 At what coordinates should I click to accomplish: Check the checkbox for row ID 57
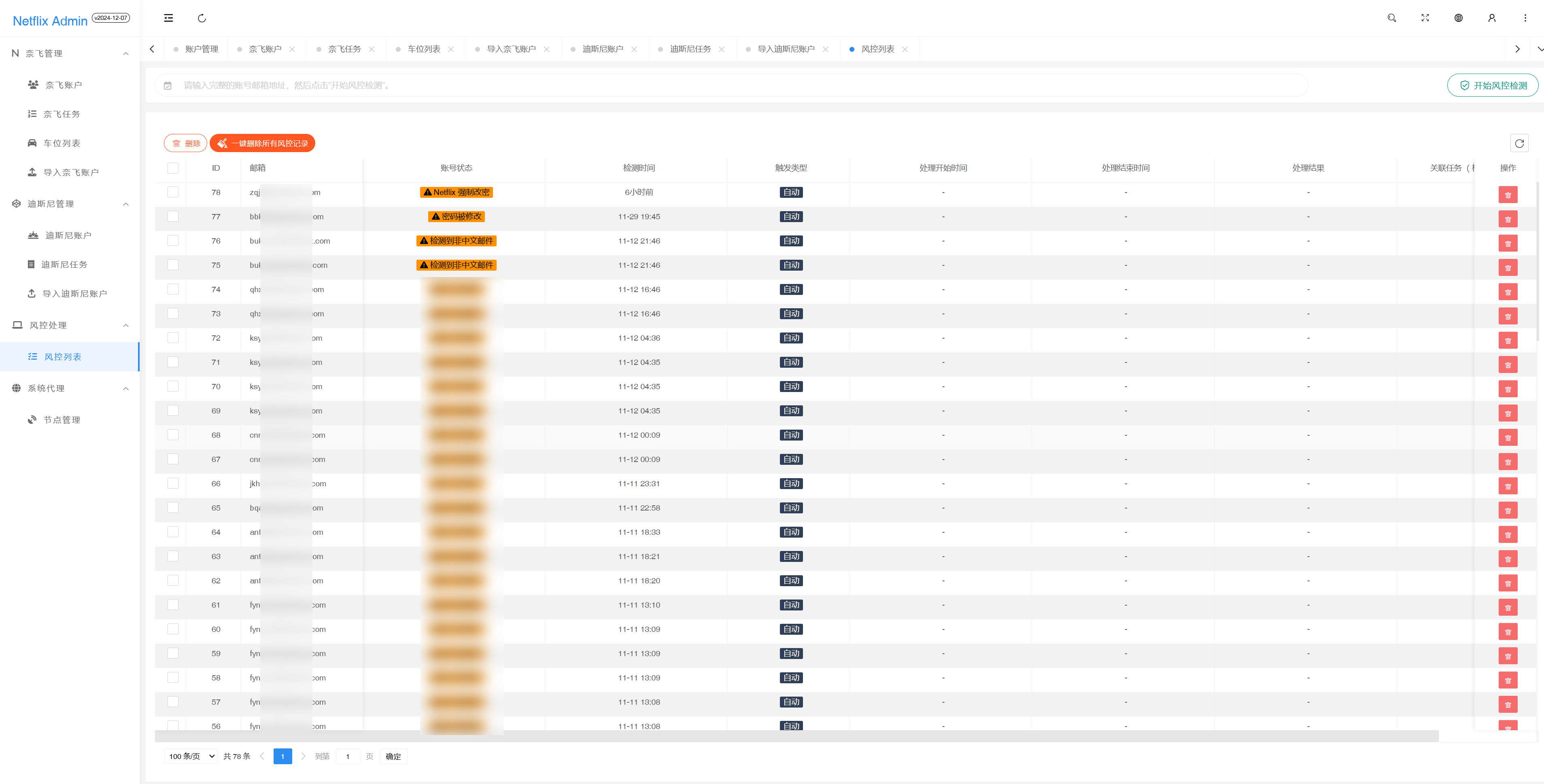click(x=173, y=702)
